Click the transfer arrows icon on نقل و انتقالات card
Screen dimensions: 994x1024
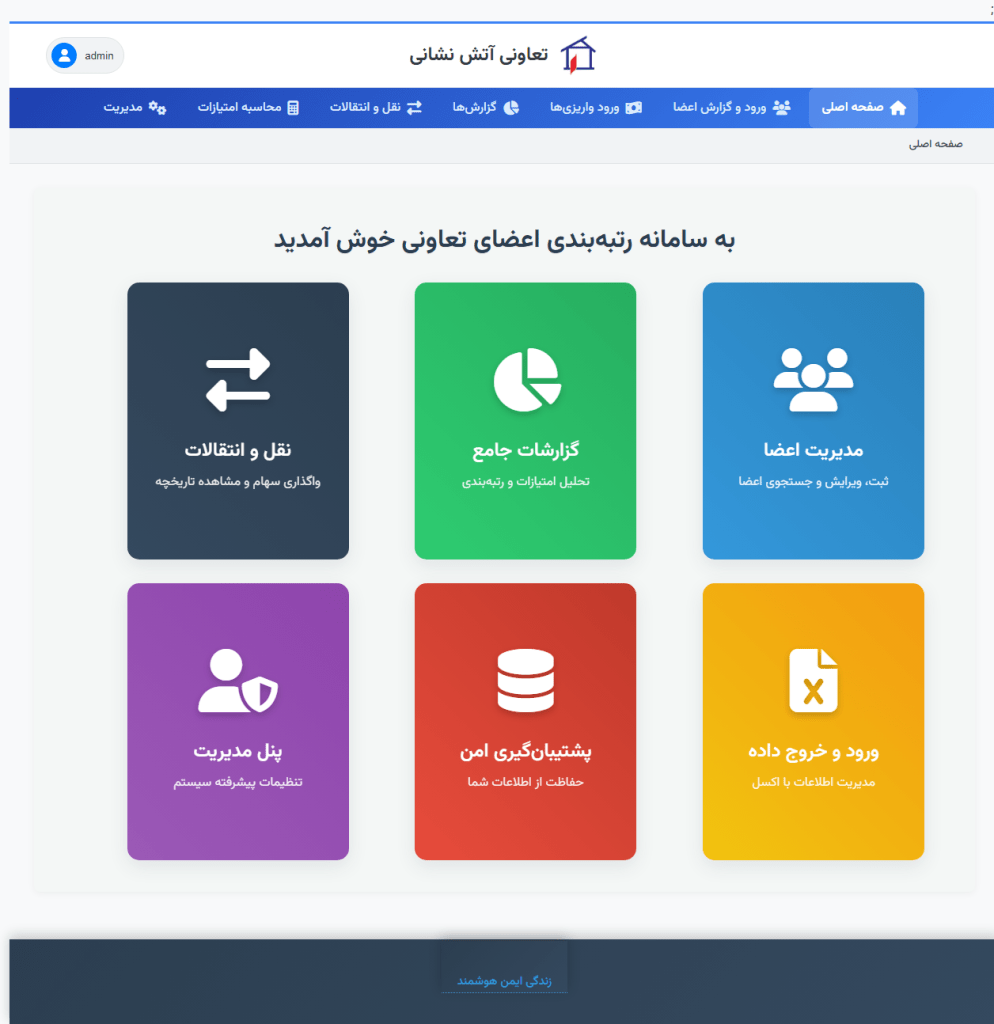pos(238,380)
